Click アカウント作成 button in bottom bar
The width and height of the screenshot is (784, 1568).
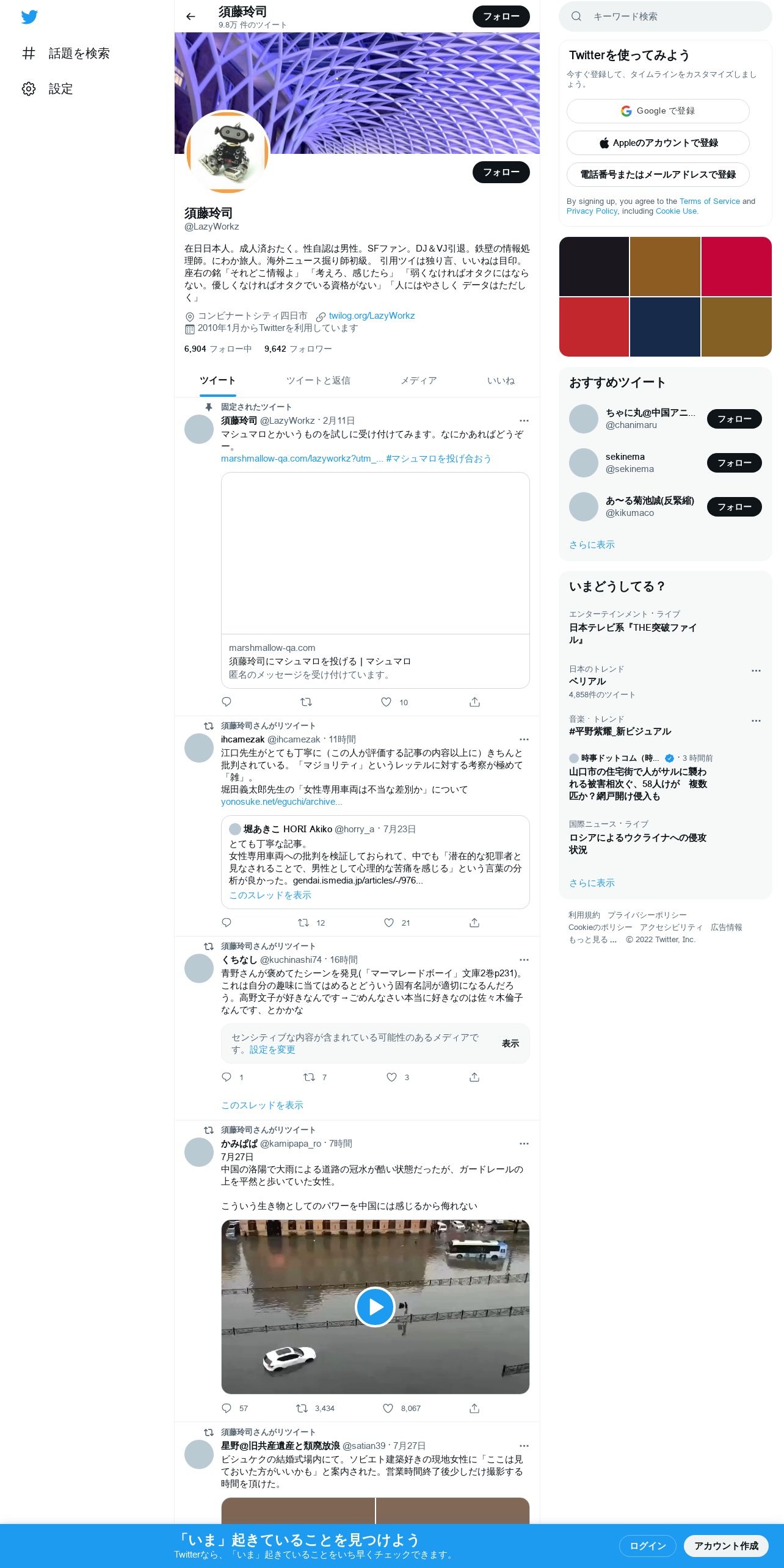726,1545
